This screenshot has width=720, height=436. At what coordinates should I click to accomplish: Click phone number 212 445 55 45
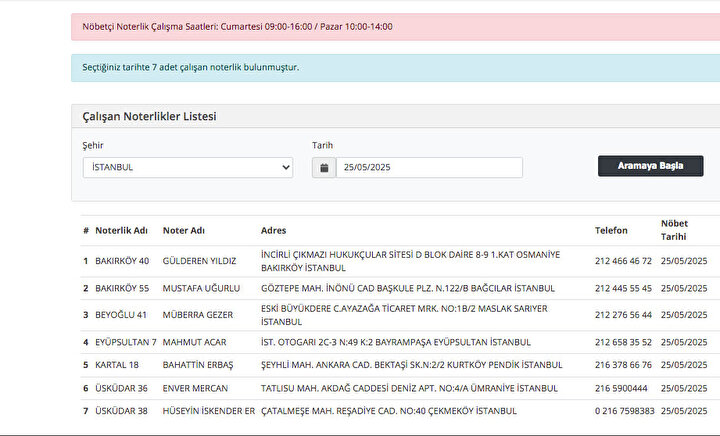[x=623, y=288]
